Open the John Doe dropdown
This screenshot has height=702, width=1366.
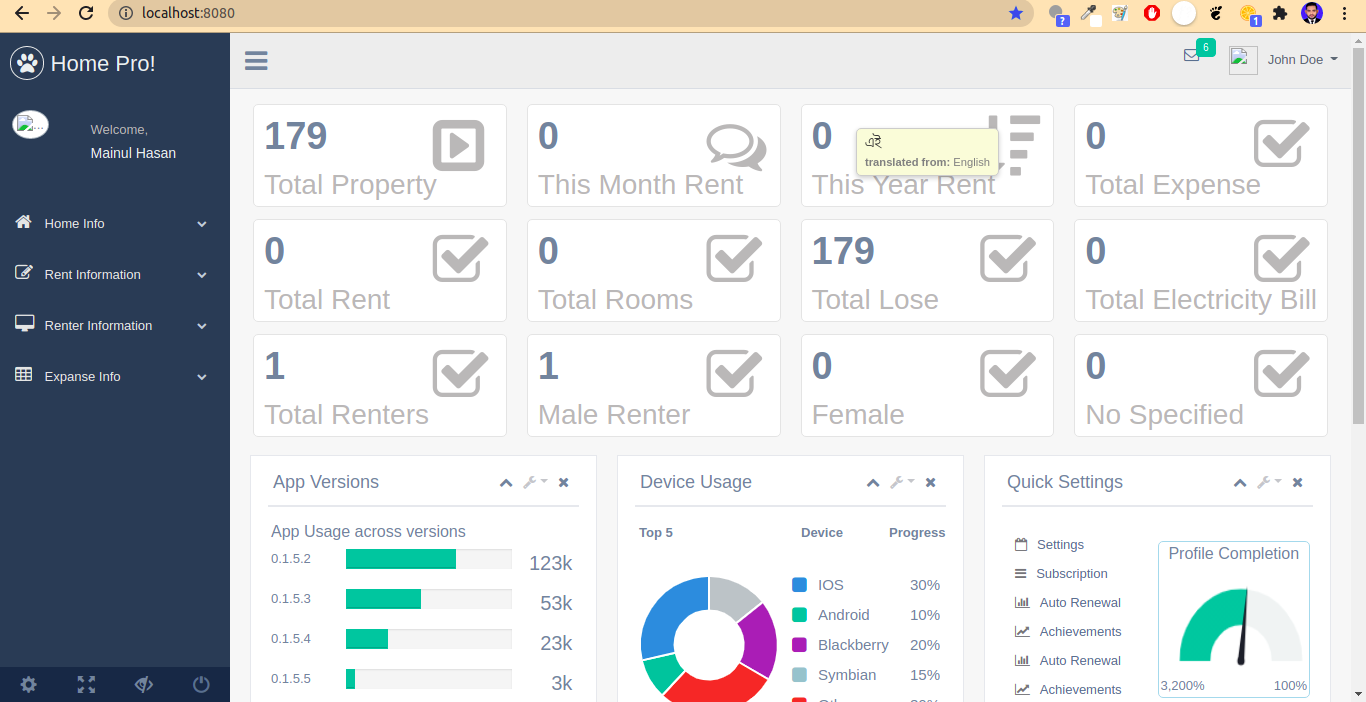1301,59
